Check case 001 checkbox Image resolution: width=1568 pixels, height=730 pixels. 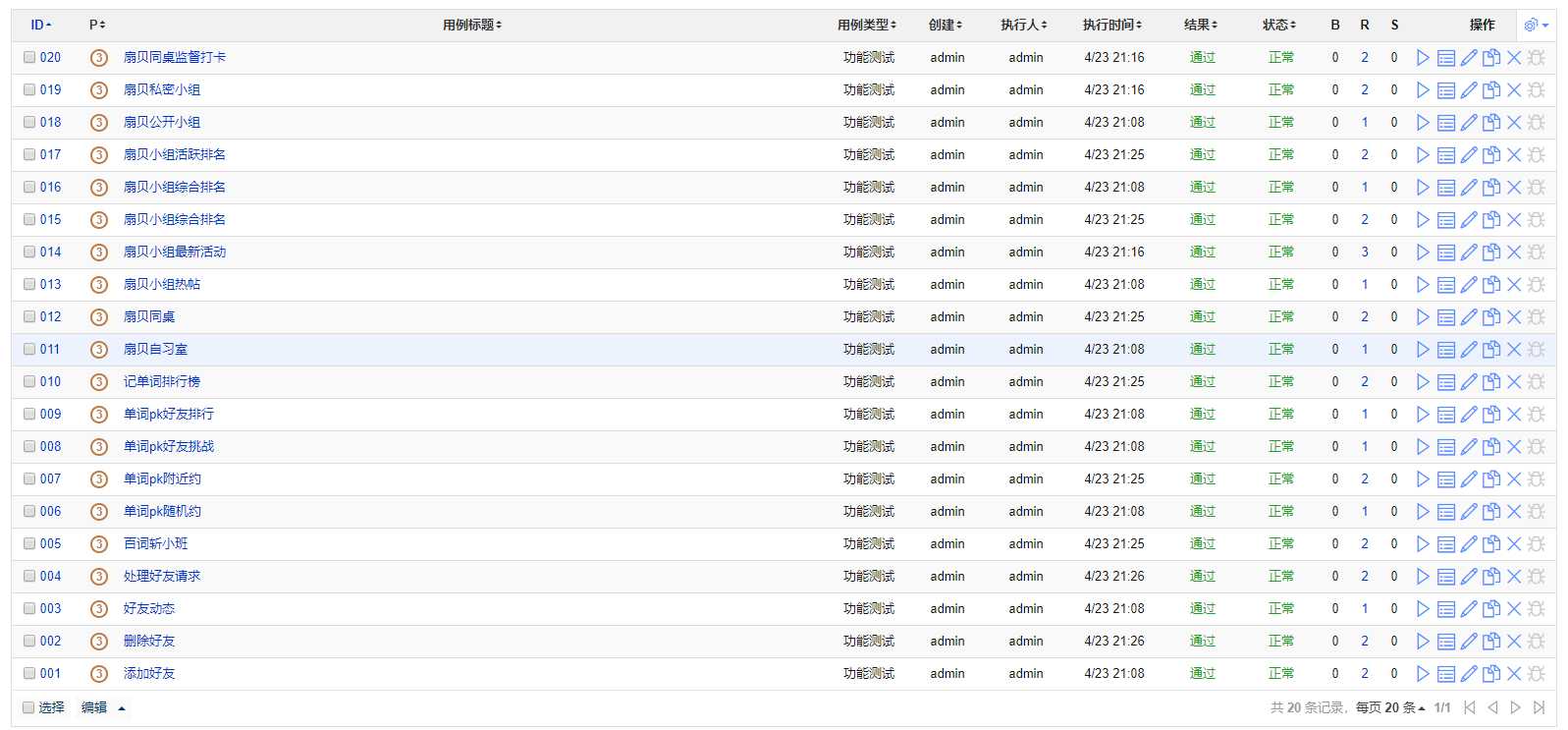29,673
